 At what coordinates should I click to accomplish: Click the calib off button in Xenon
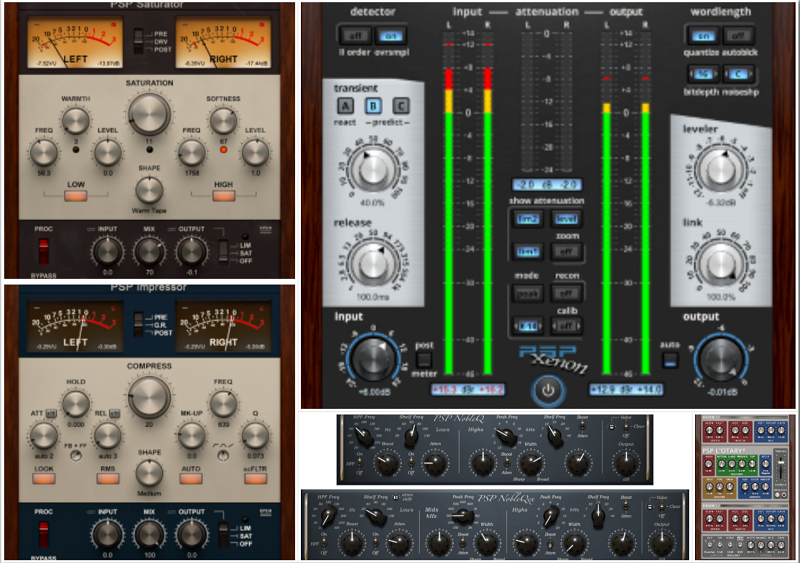(566, 326)
